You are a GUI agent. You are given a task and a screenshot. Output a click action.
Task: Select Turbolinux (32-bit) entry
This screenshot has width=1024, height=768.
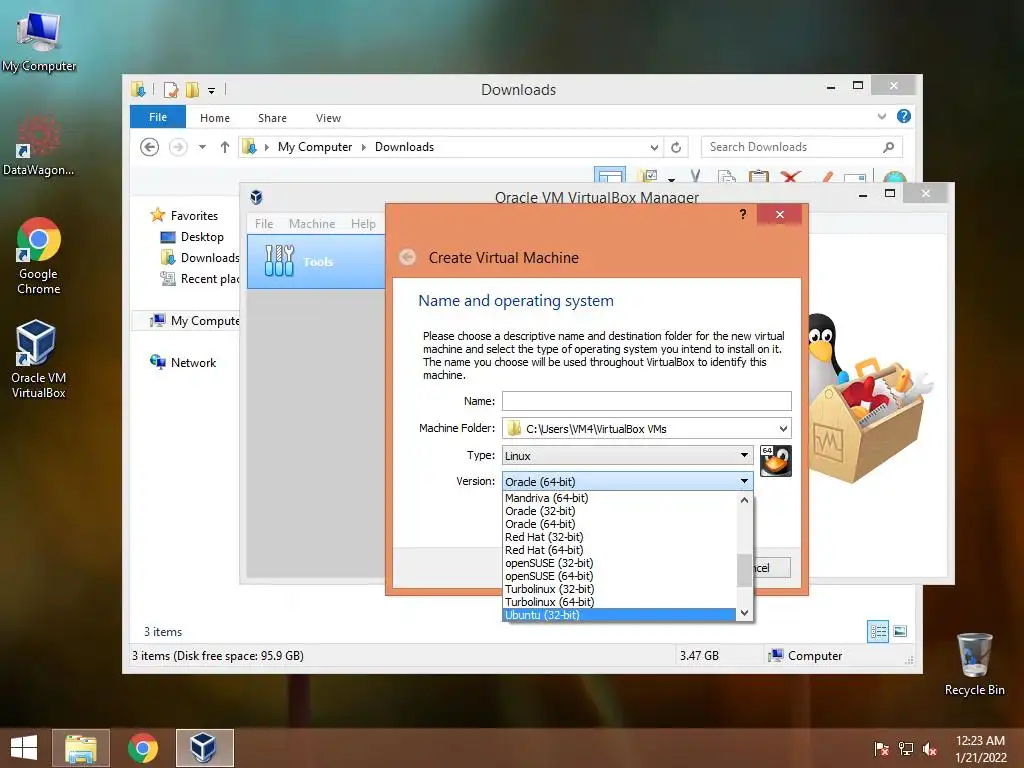point(619,589)
